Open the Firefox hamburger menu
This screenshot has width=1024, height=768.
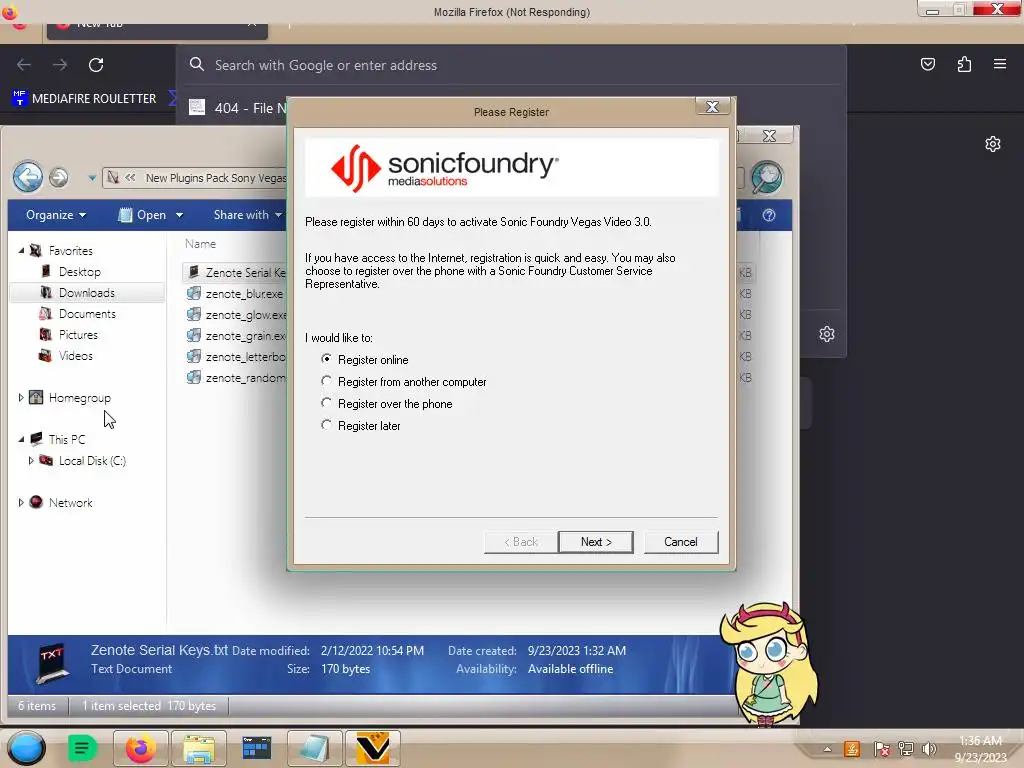point(1000,64)
